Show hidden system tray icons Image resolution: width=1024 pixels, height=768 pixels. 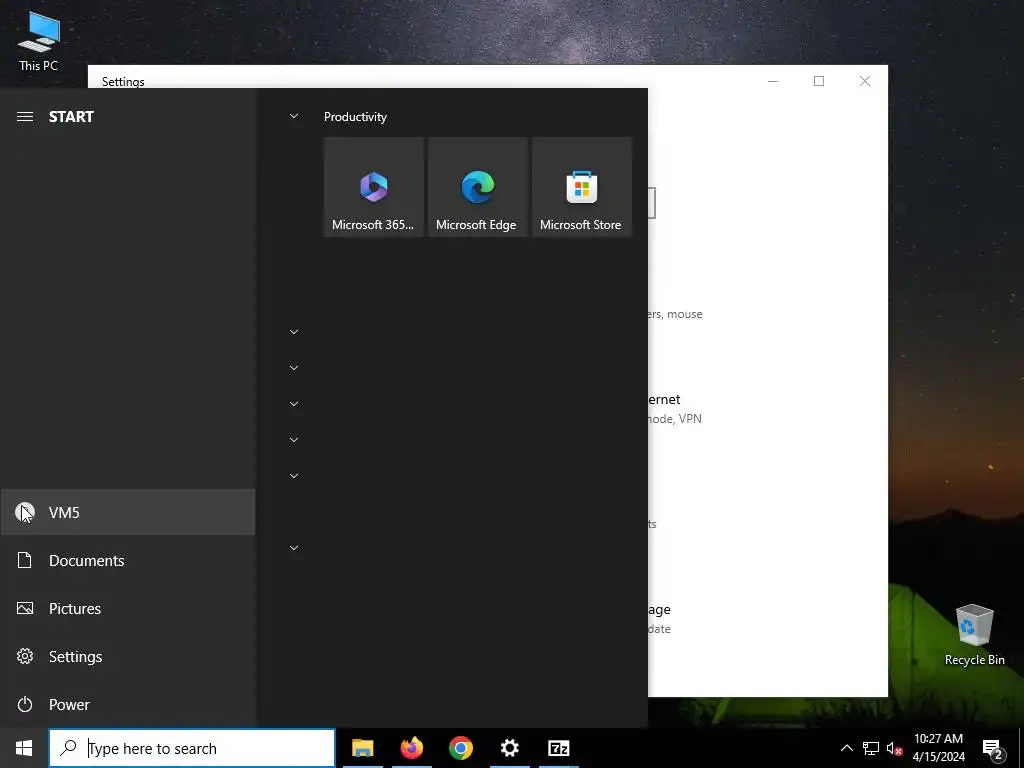[846, 748]
